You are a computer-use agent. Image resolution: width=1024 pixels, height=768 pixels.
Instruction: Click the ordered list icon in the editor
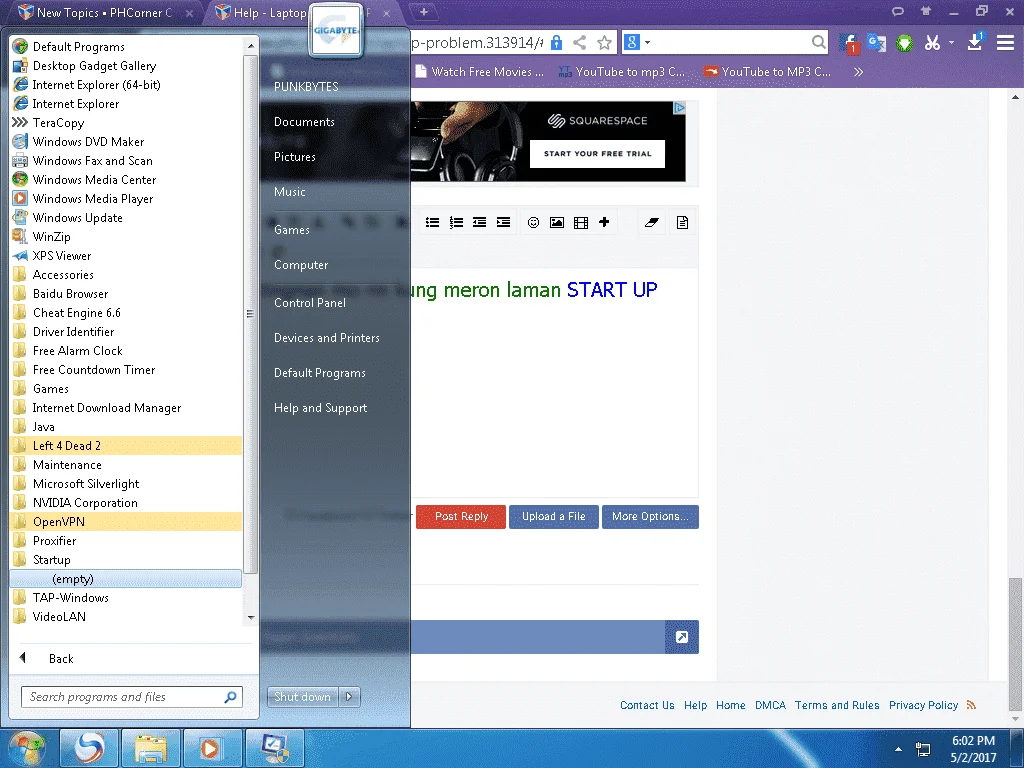tap(456, 222)
